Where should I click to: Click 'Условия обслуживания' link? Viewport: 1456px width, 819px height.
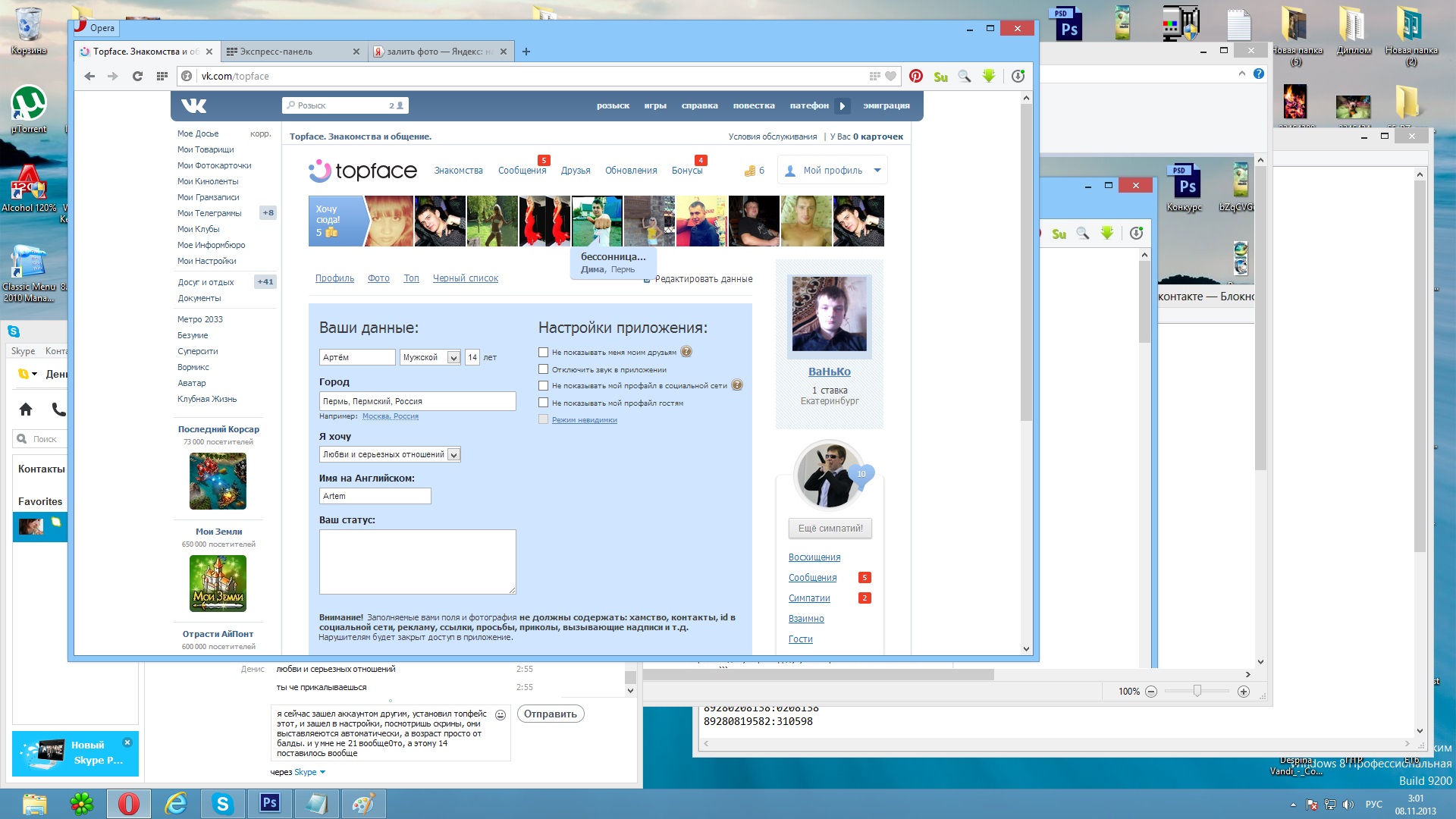[773, 136]
